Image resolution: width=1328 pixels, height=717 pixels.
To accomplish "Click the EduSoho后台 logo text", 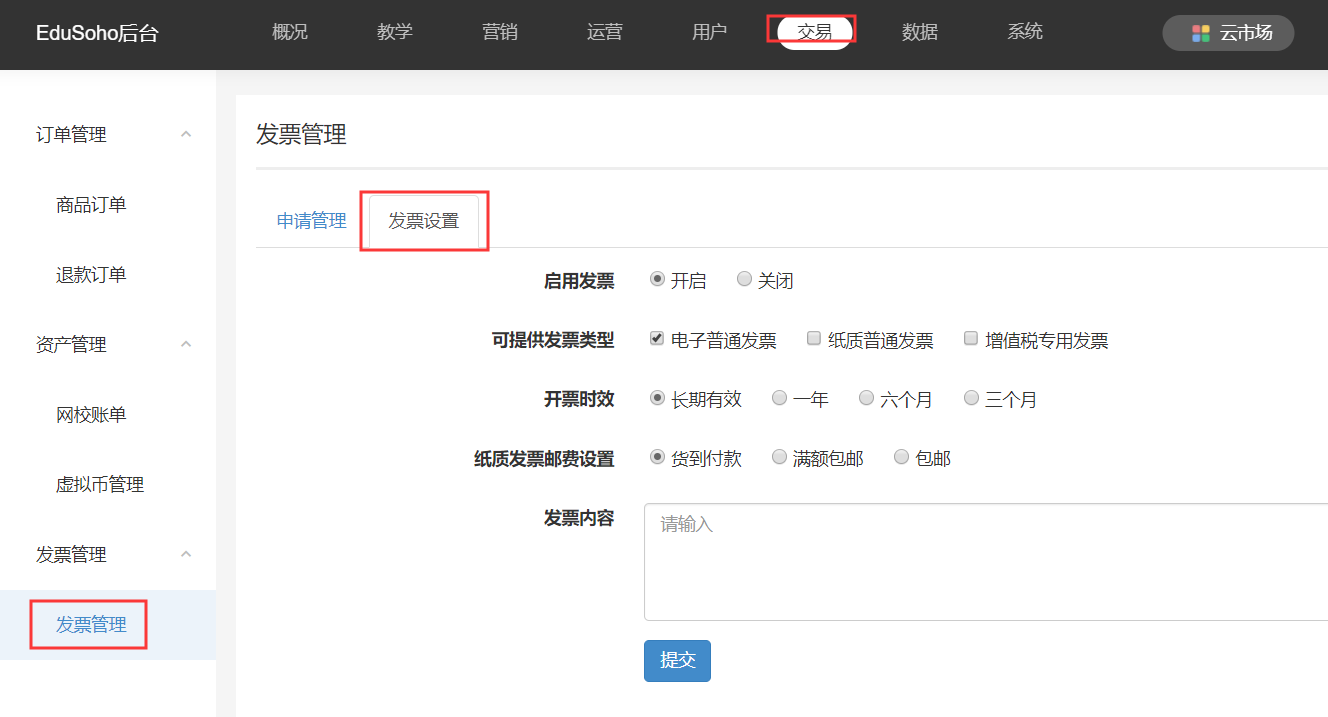I will coord(97,33).
